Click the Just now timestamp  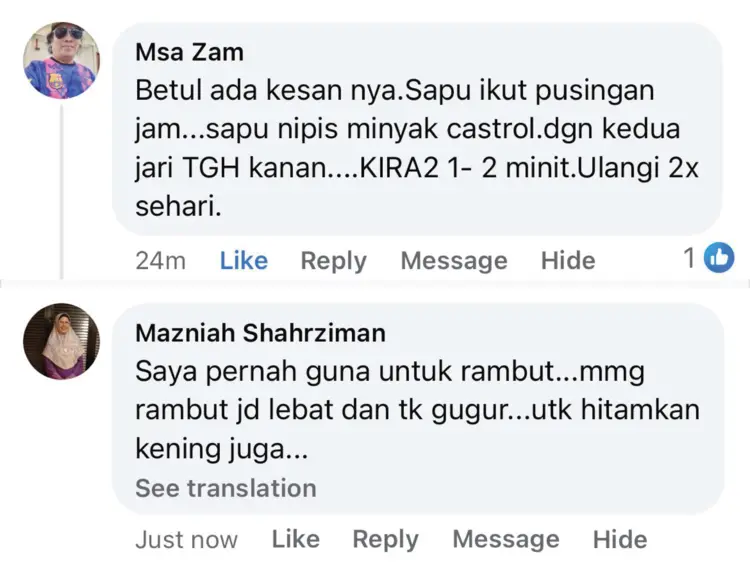pyautogui.click(x=187, y=540)
